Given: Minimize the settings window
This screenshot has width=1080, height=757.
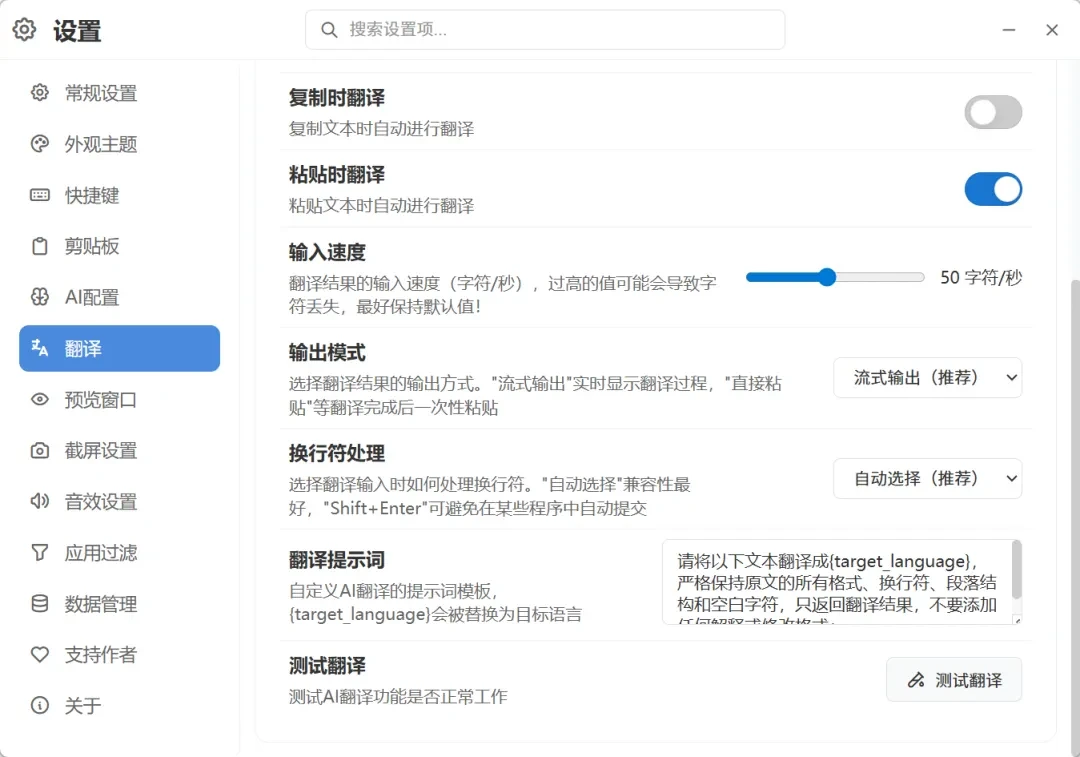Looking at the screenshot, I should click(1008, 30).
